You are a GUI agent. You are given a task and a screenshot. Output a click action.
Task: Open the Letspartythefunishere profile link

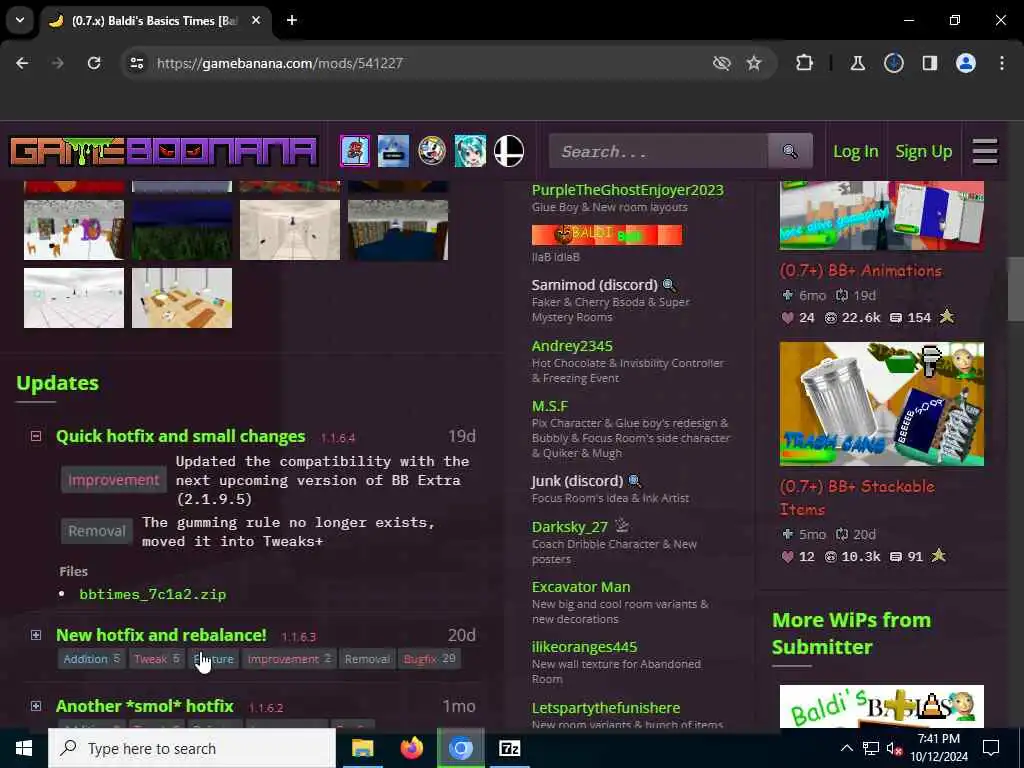(x=605, y=708)
